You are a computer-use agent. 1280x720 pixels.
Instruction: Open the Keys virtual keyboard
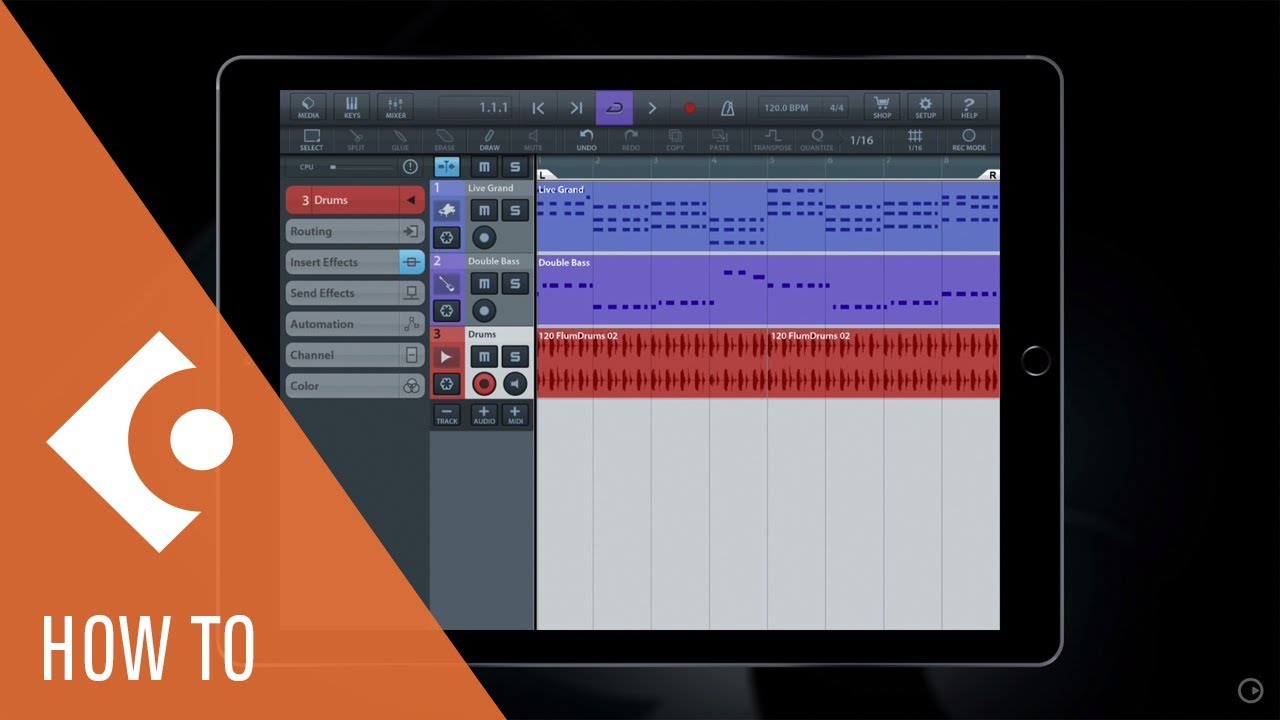point(352,107)
